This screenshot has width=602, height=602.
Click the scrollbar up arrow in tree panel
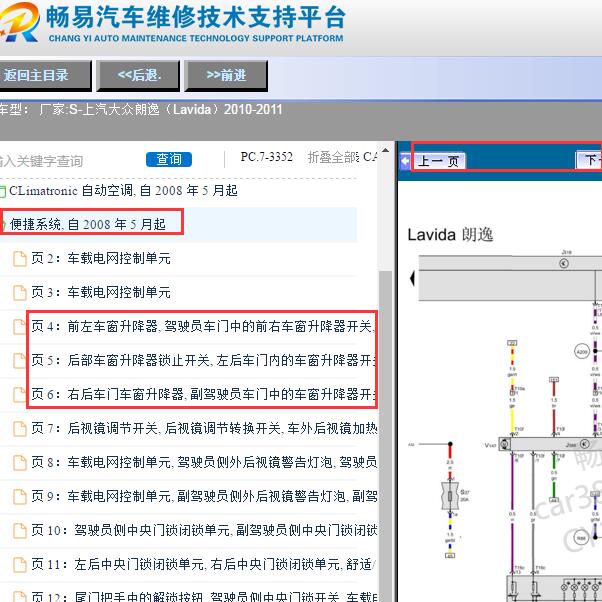point(385,150)
